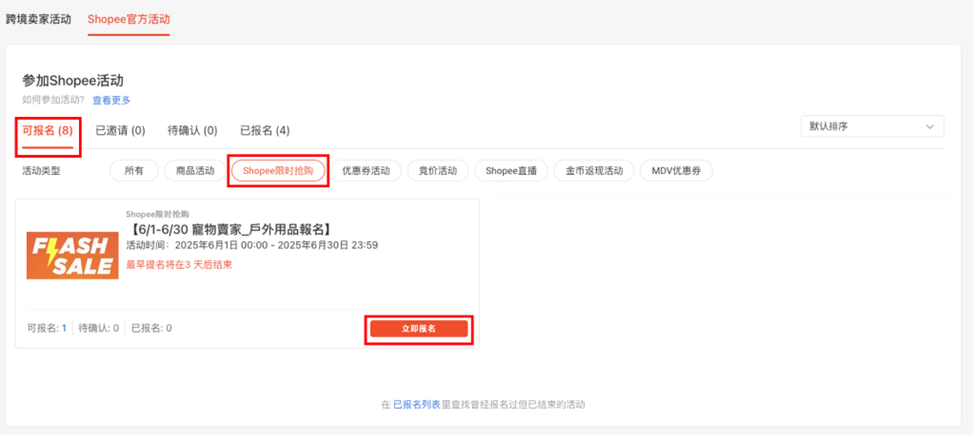Switch to the 已邀请 (0) tab

coord(120,131)
